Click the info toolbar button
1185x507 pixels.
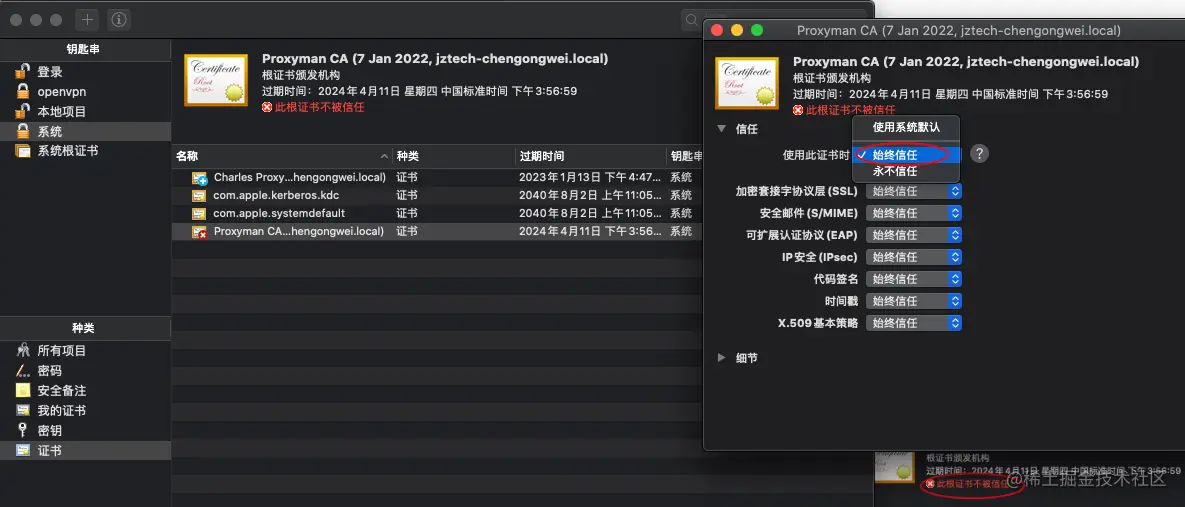click(x=119, y=20)
